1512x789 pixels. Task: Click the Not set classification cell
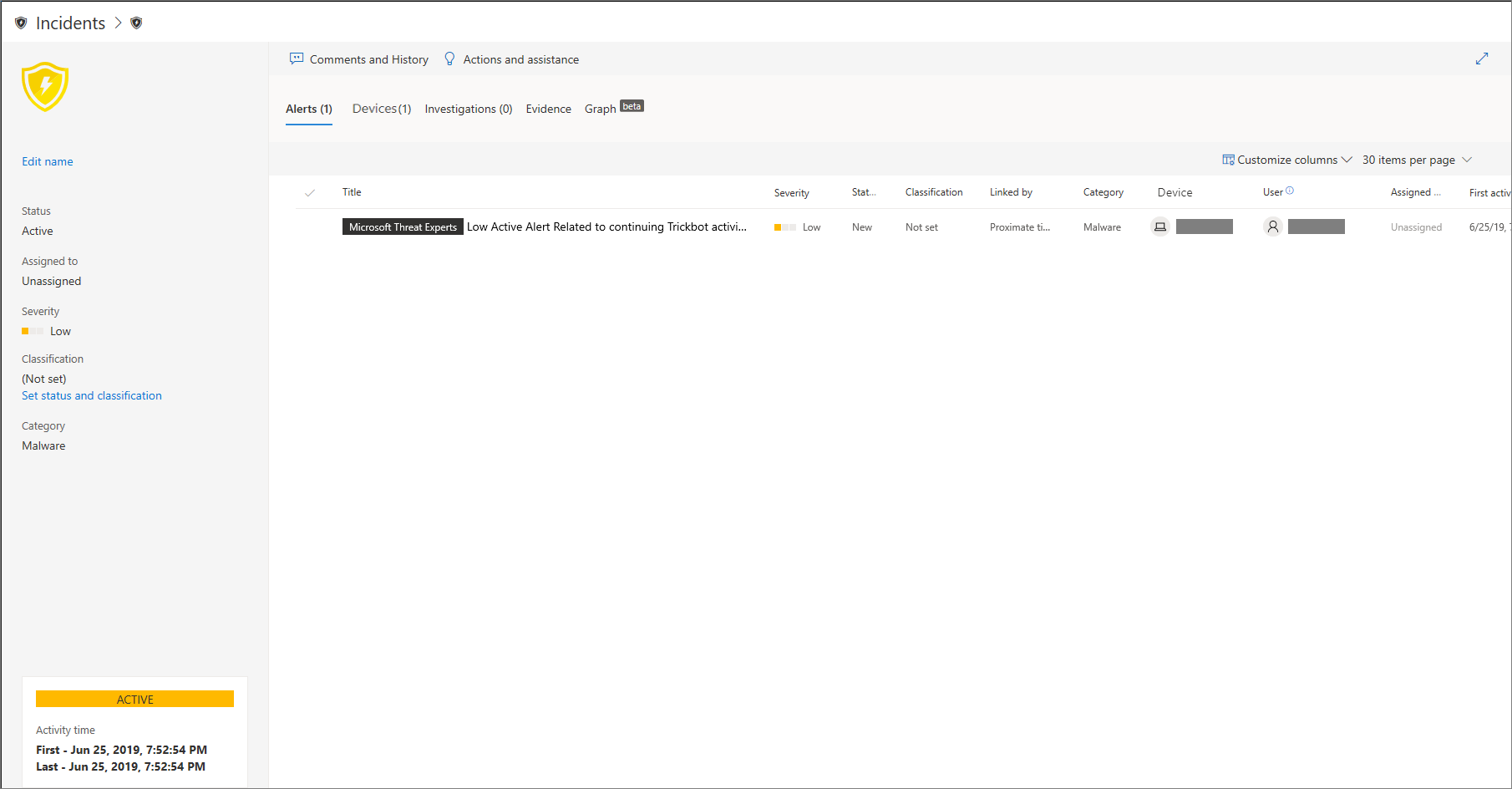[921, 227]
